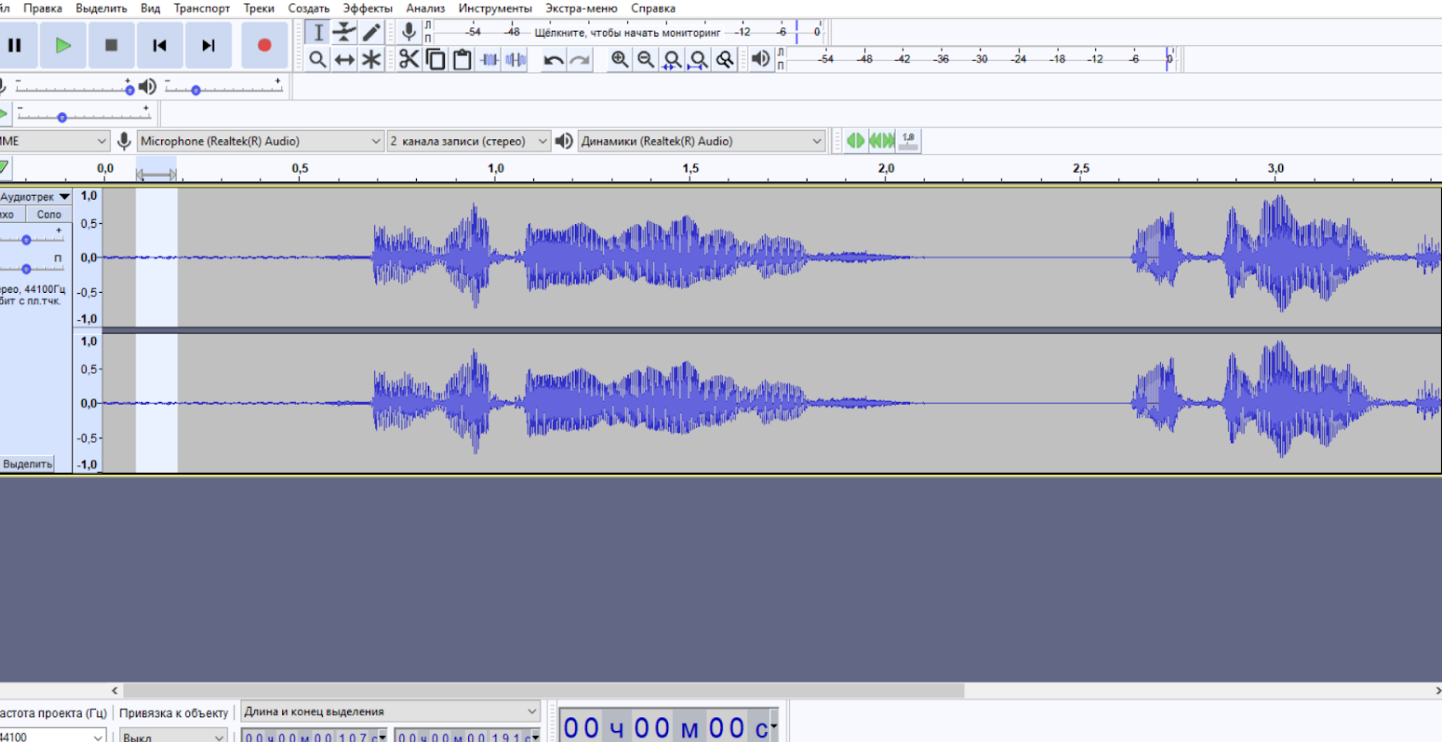Click the horizontal scrollbar left arrow

tap(115, 690)
